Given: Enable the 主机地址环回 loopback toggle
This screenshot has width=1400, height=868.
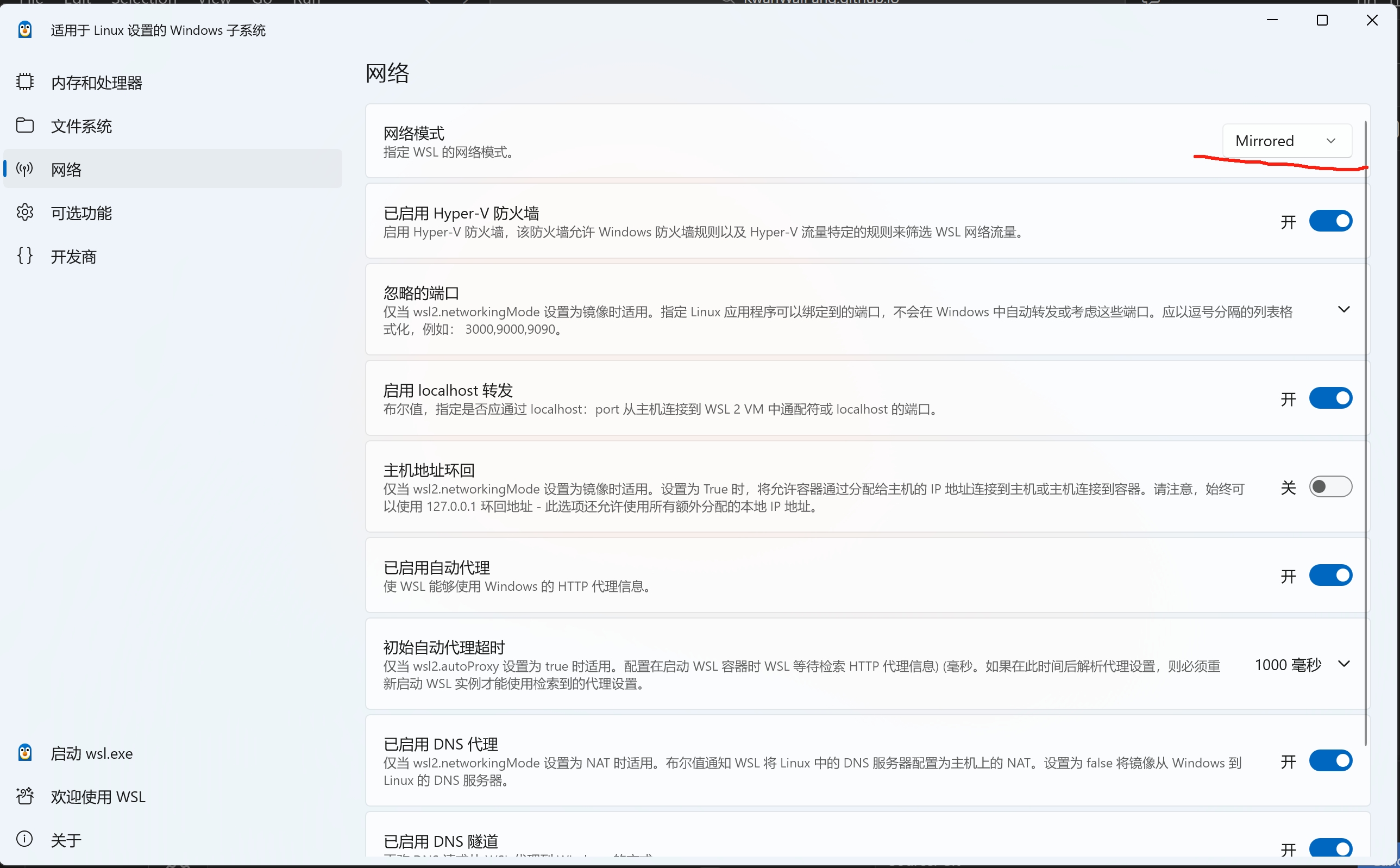Looking at the screenshot, I should pyautogui.click(x=1330, y=487).
